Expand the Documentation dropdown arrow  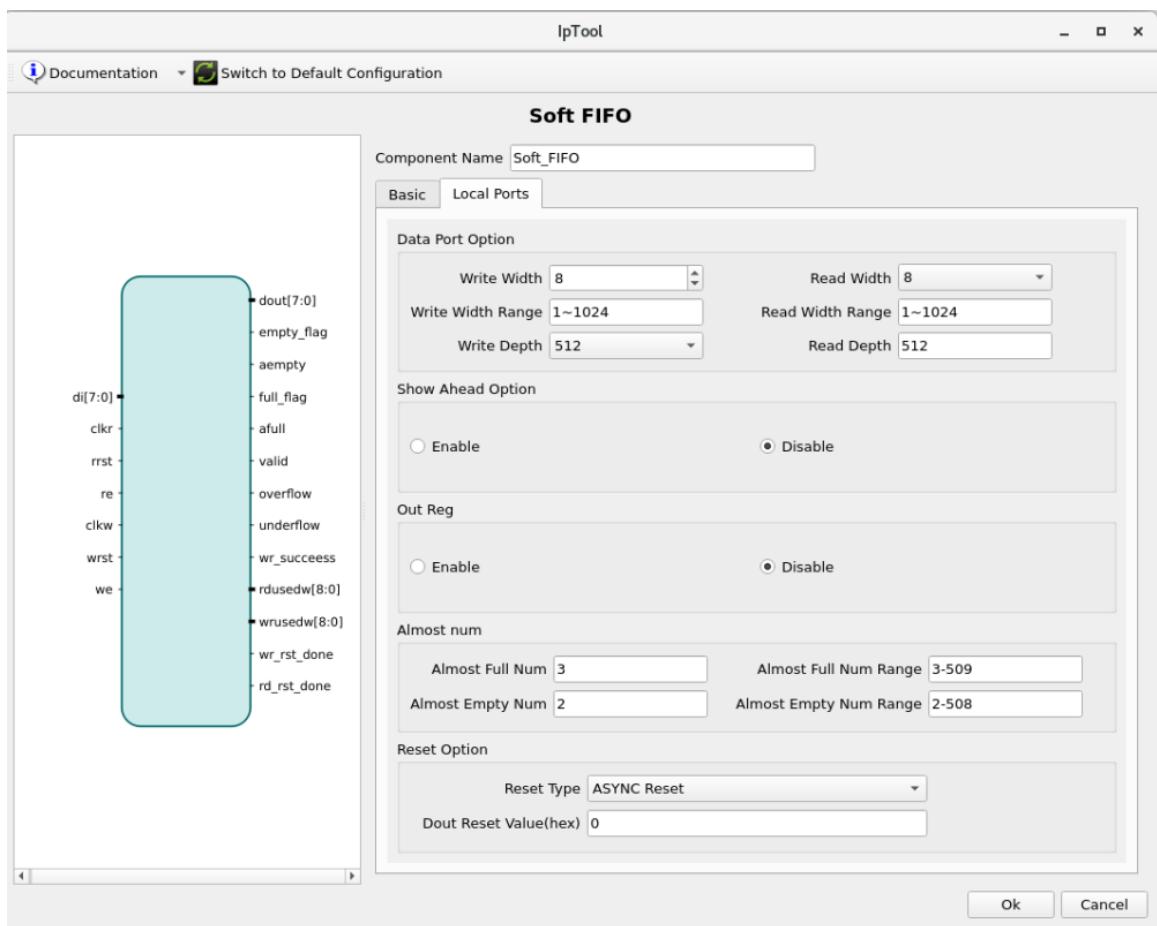[181, 73]
